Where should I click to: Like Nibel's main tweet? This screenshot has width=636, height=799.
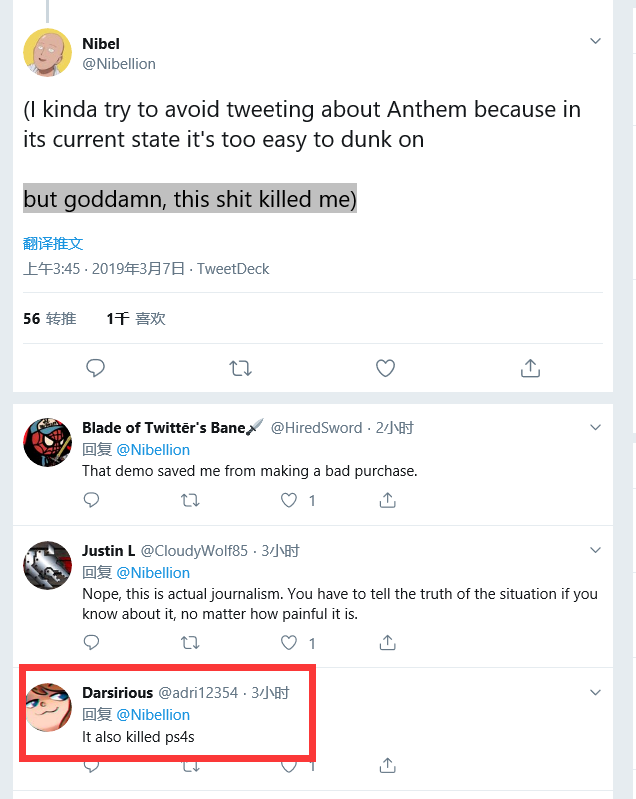pos(385,368)
